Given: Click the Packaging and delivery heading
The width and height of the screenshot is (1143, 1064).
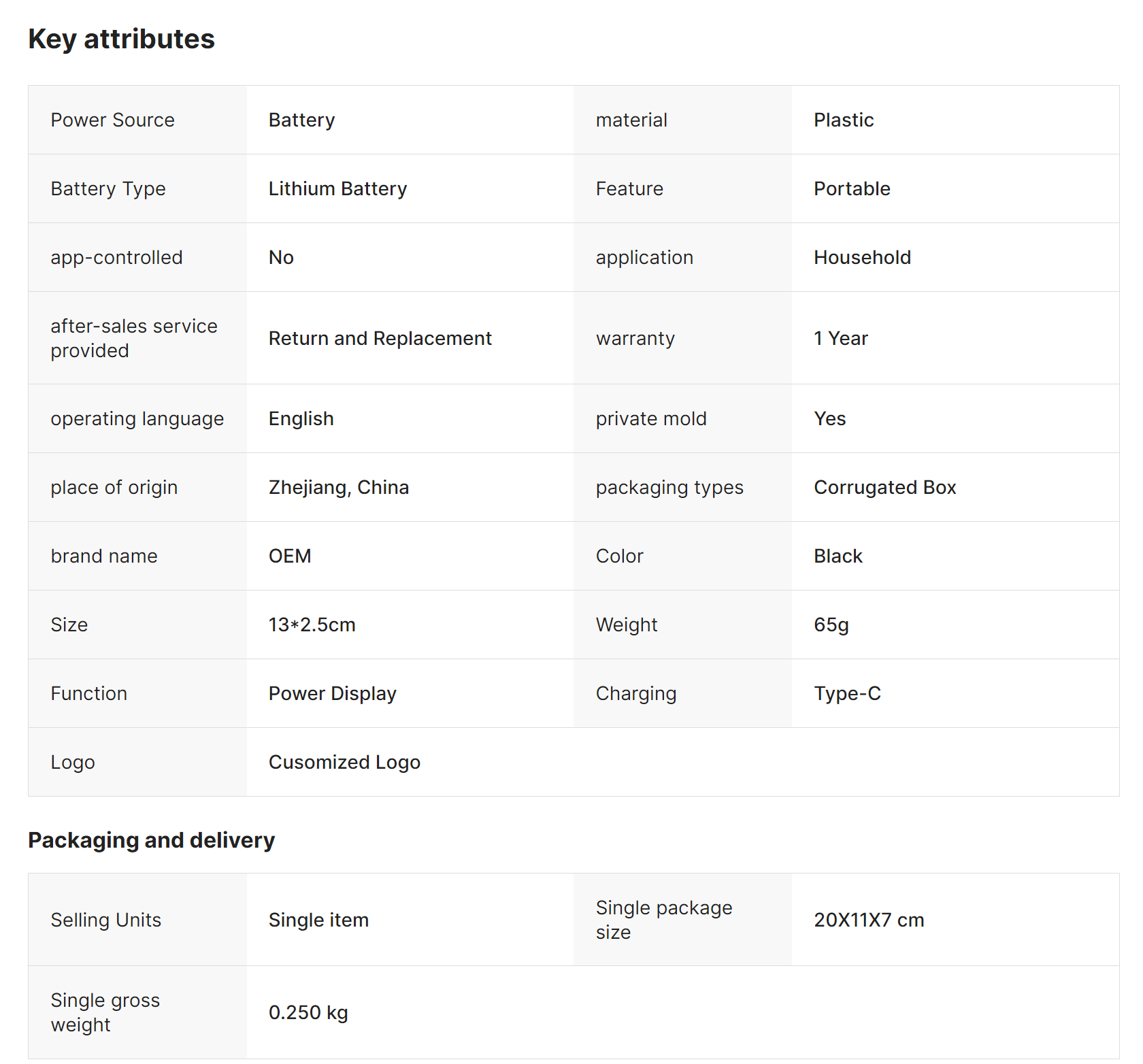Looking at the screenshot, I should click(151, 840).
